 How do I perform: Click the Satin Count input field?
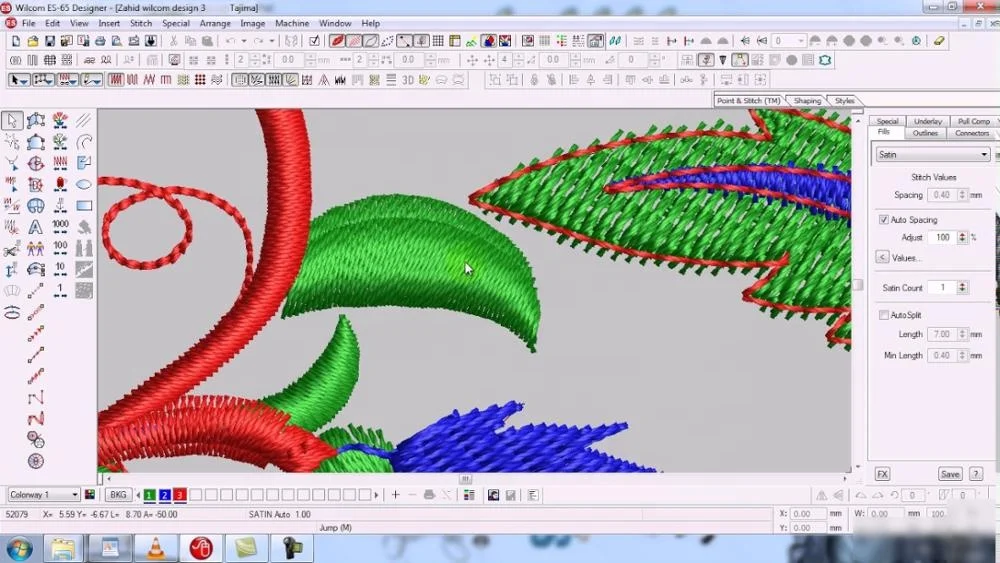click(942, 288)
